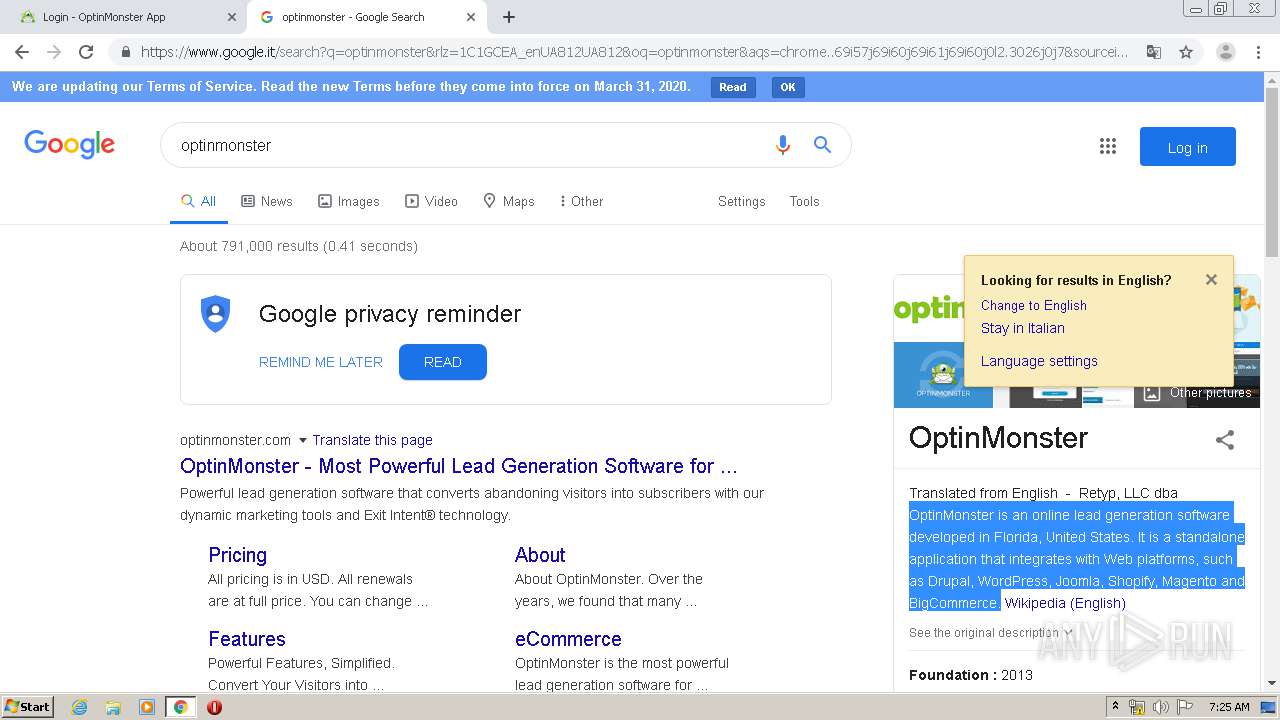Reload the page with refresh icon

point(86,52)
